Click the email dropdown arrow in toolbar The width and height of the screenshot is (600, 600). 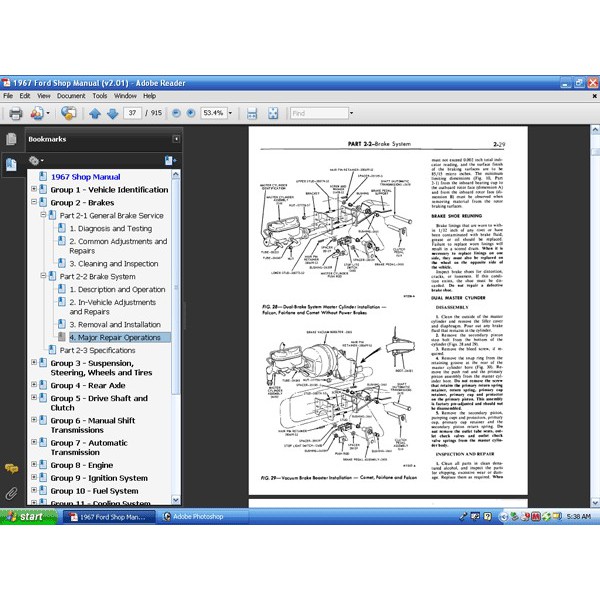tap(48, 113)
